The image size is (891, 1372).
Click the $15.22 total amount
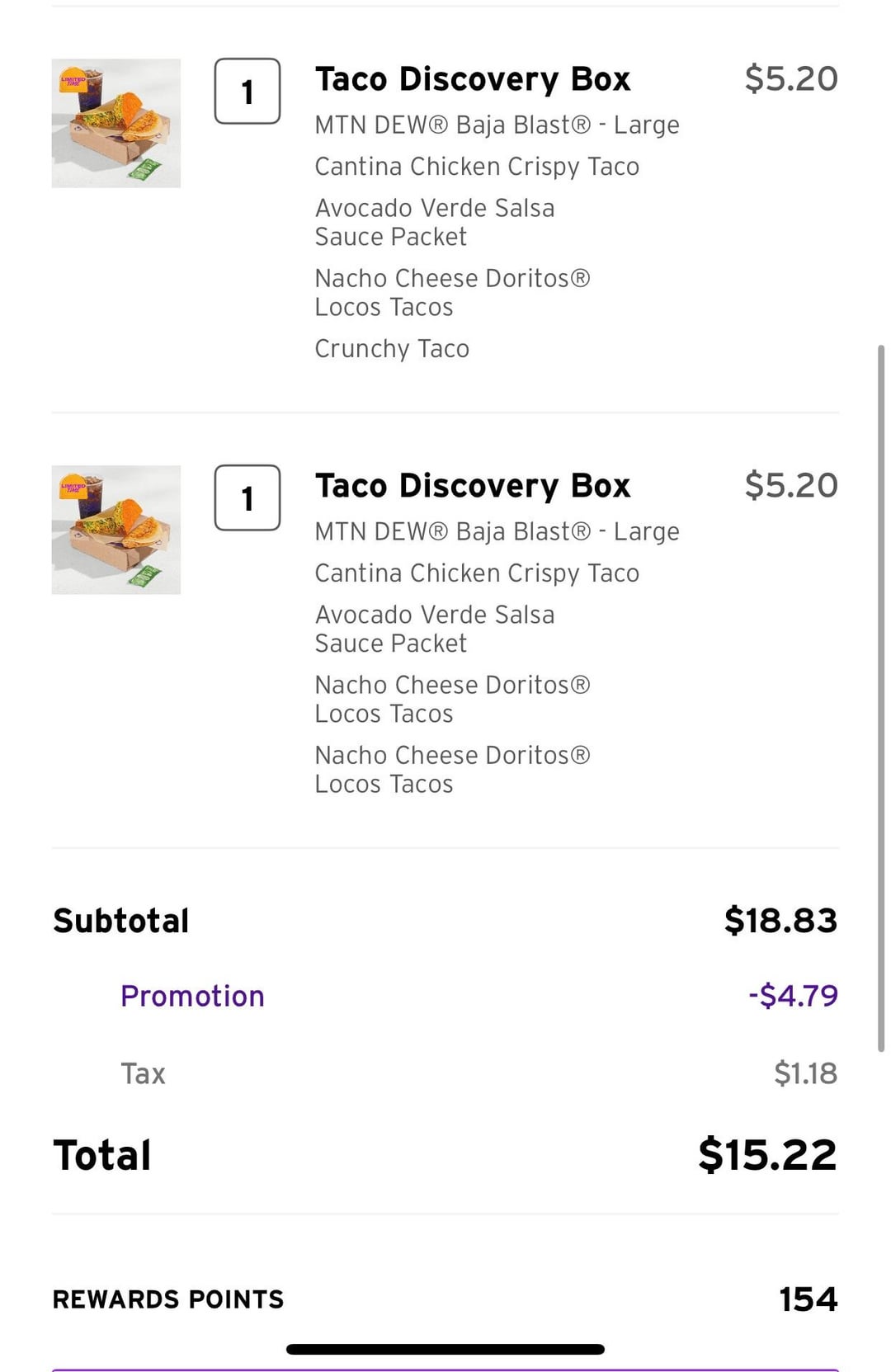[x=767, y=1155]
